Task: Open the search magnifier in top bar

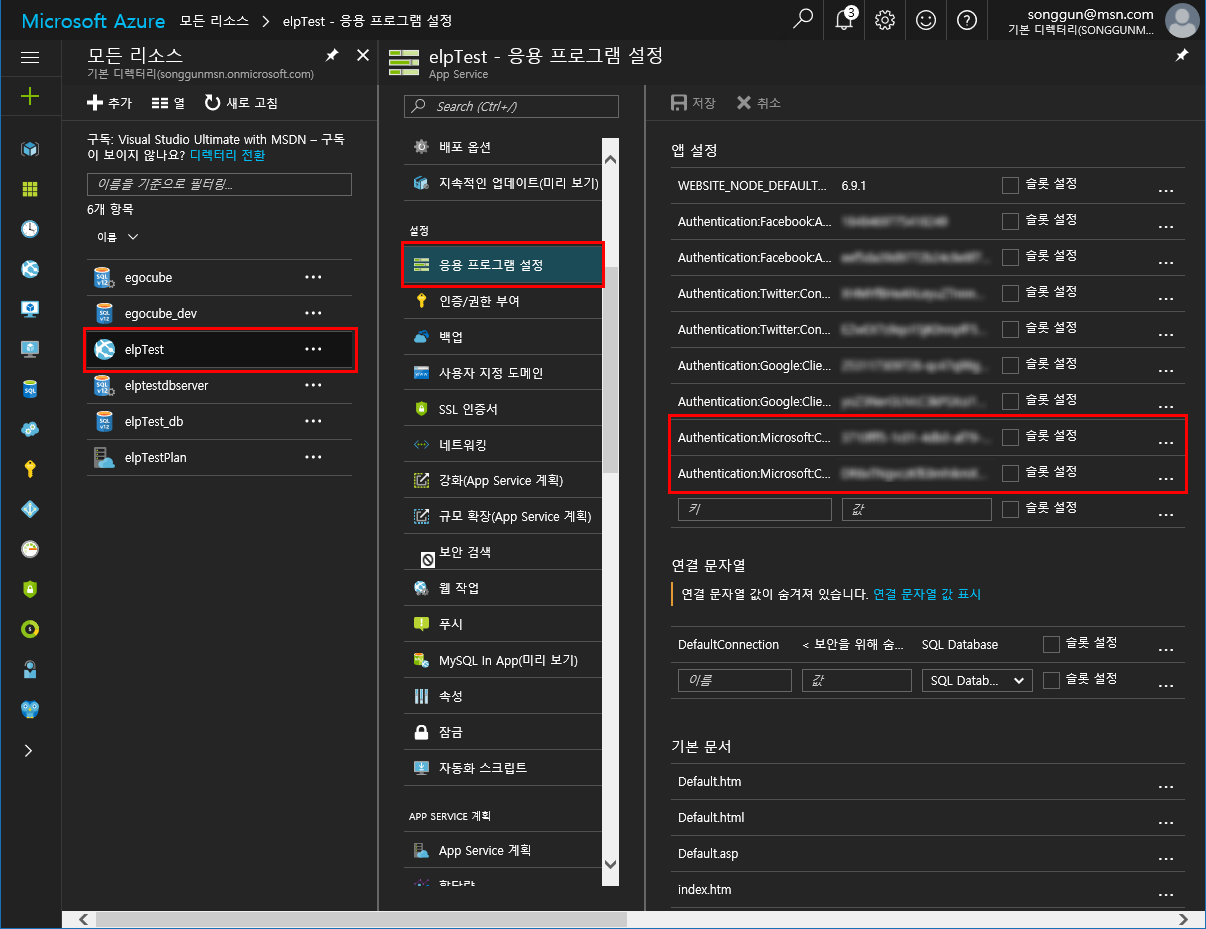Action: [802, 20]
